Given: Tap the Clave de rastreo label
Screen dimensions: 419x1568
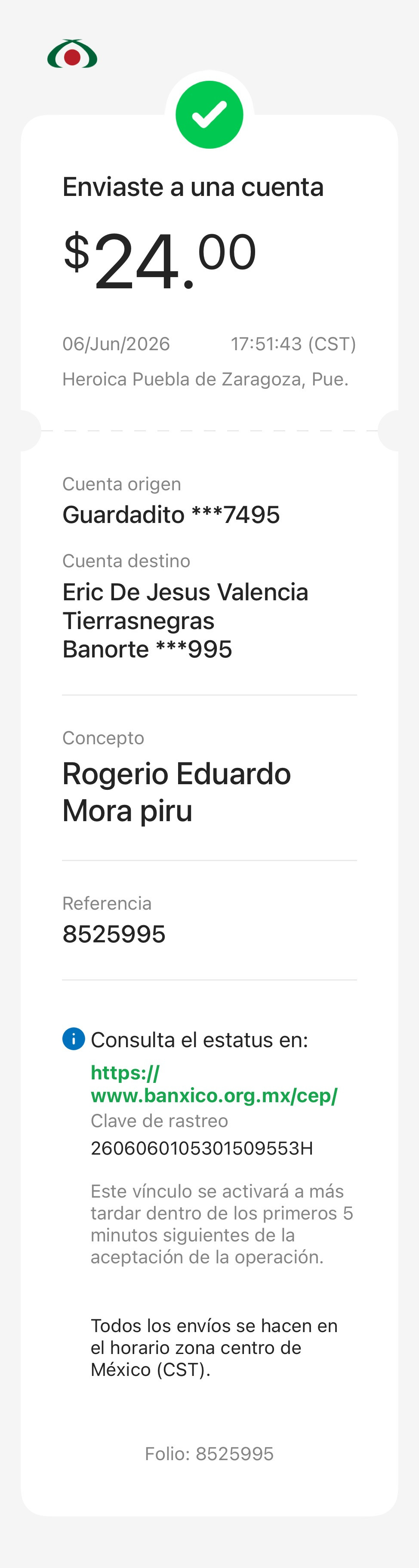Looking at the screenshot, I should click(160, 1121).
